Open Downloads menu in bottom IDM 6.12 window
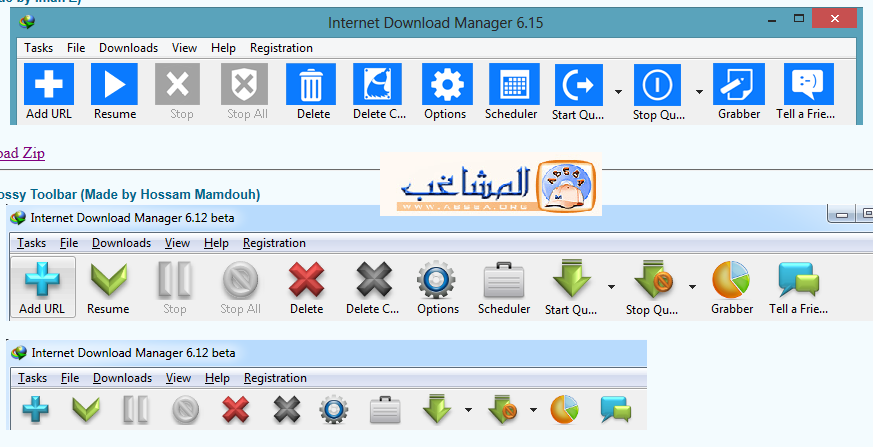873x447 pixels. (x=122, y=378)
